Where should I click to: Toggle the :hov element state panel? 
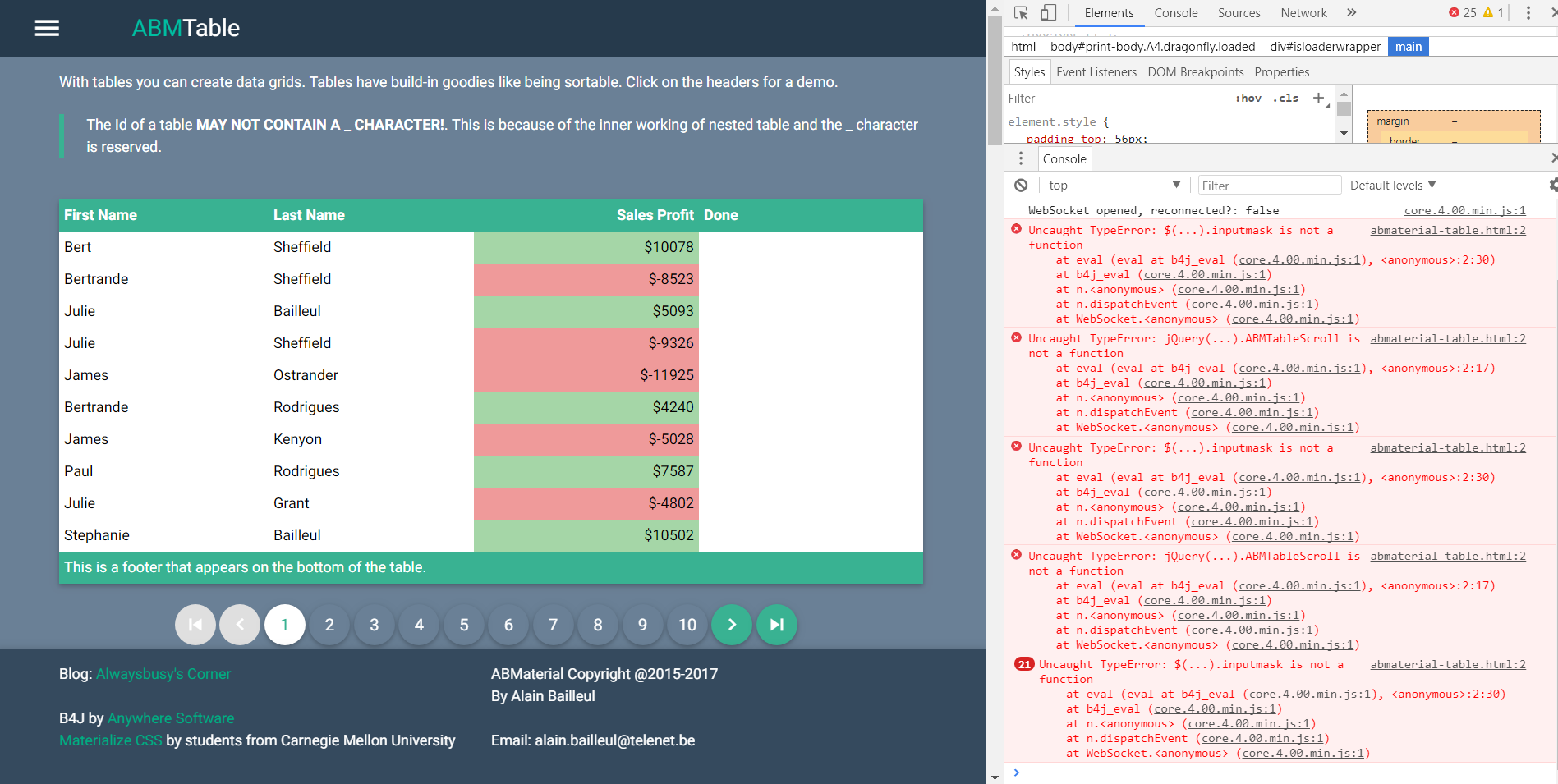1248,99
